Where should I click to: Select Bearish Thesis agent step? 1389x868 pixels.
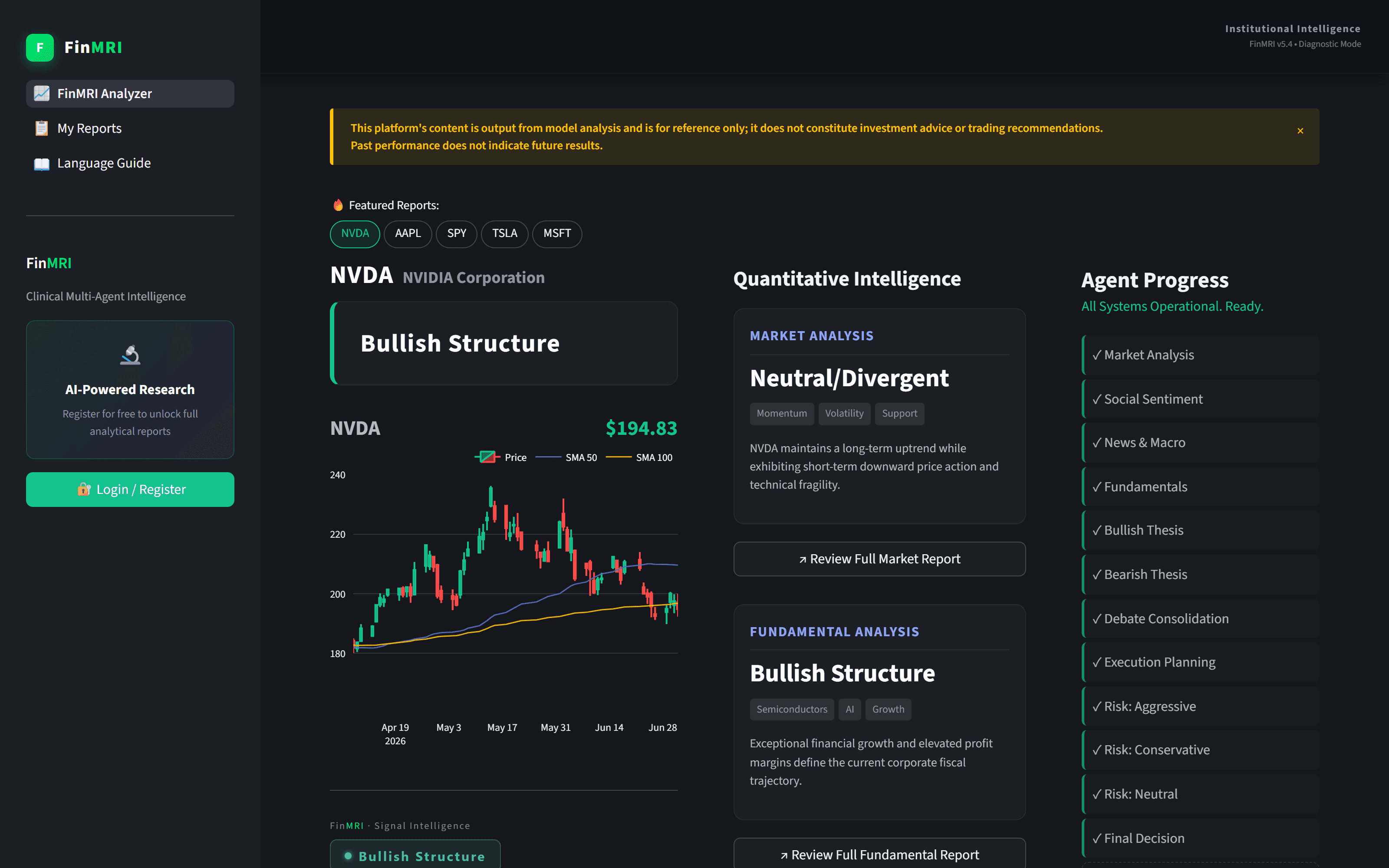click(1200, 575)
